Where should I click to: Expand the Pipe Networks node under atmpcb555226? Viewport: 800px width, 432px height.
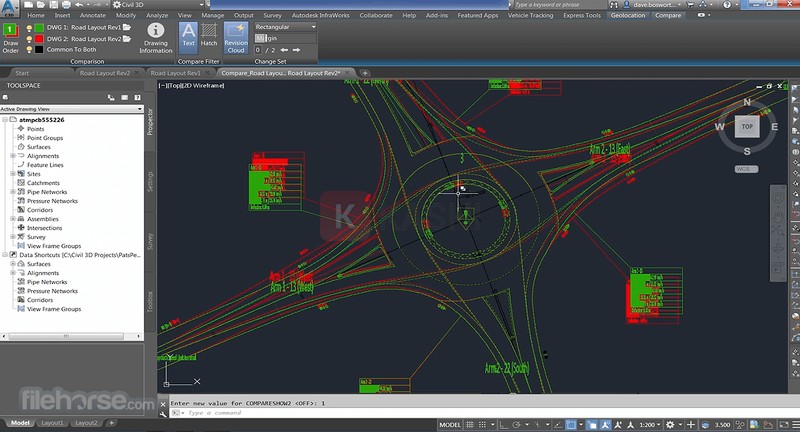pyautogui.click(x=13, y=192)
